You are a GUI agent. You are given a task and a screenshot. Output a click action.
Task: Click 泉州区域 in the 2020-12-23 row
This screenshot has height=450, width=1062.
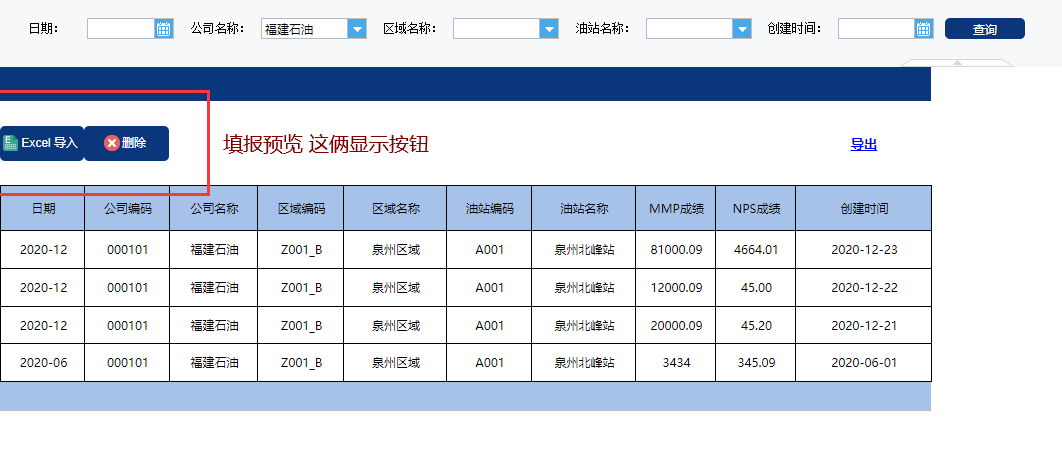point(396,249)
